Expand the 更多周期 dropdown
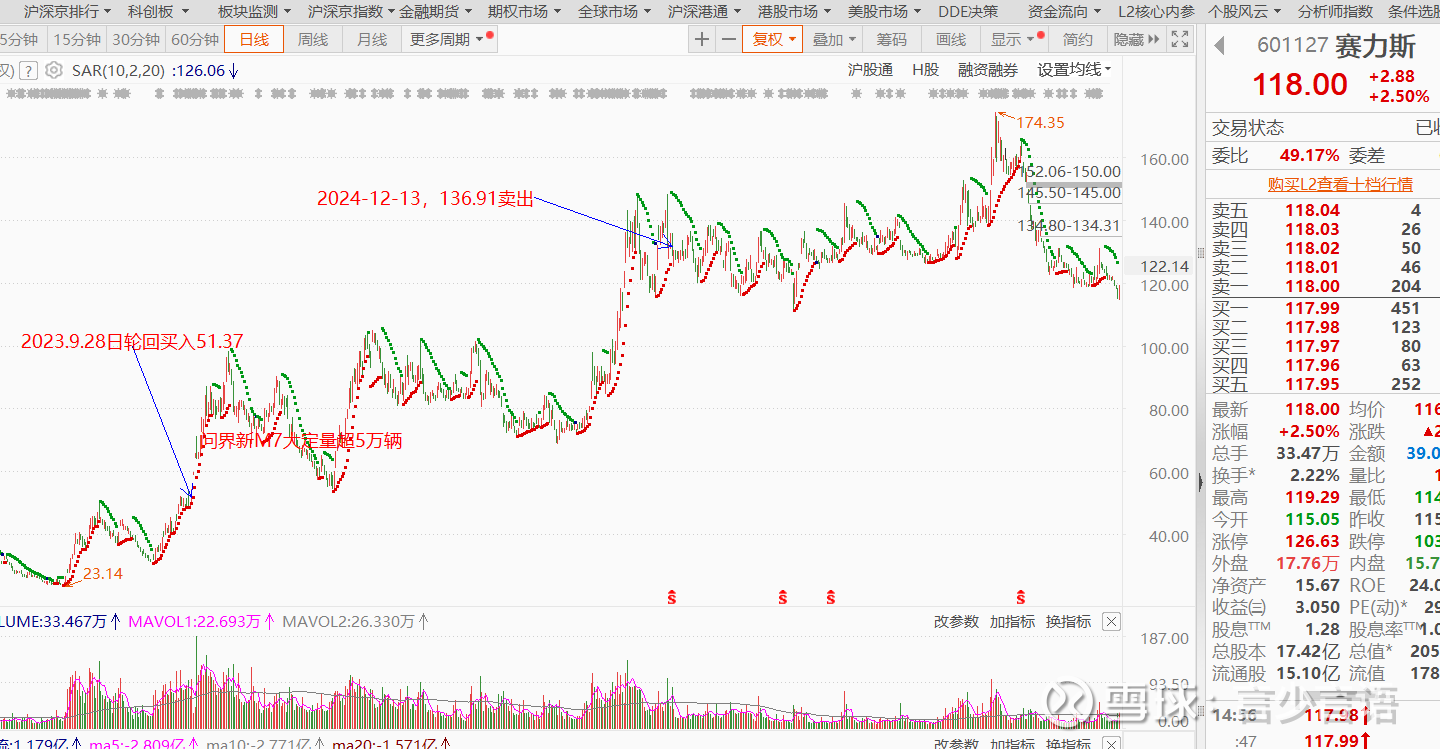1440x749 pixels. click(447, 39)
